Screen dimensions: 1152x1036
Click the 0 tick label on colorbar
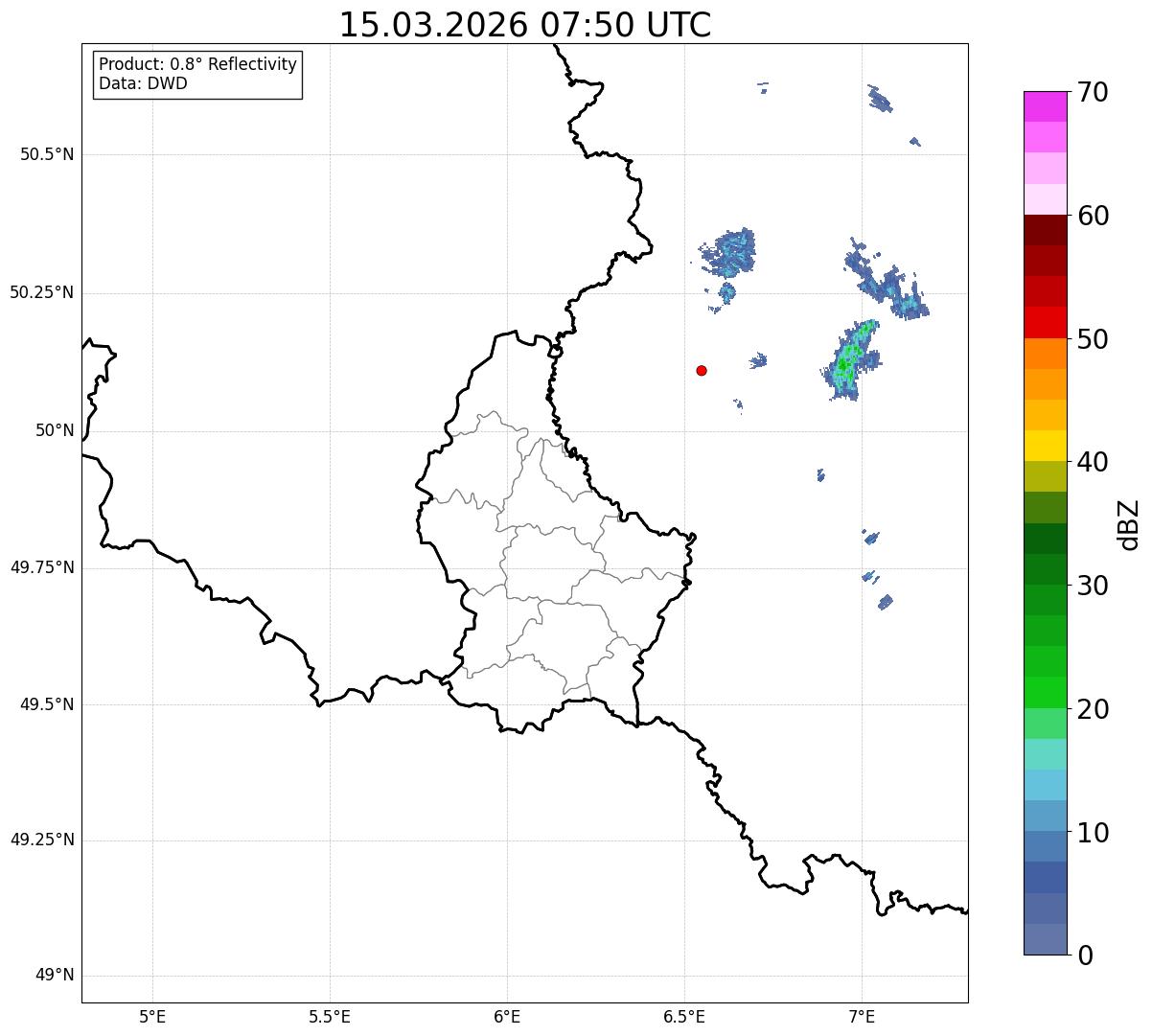(1086, 955)
